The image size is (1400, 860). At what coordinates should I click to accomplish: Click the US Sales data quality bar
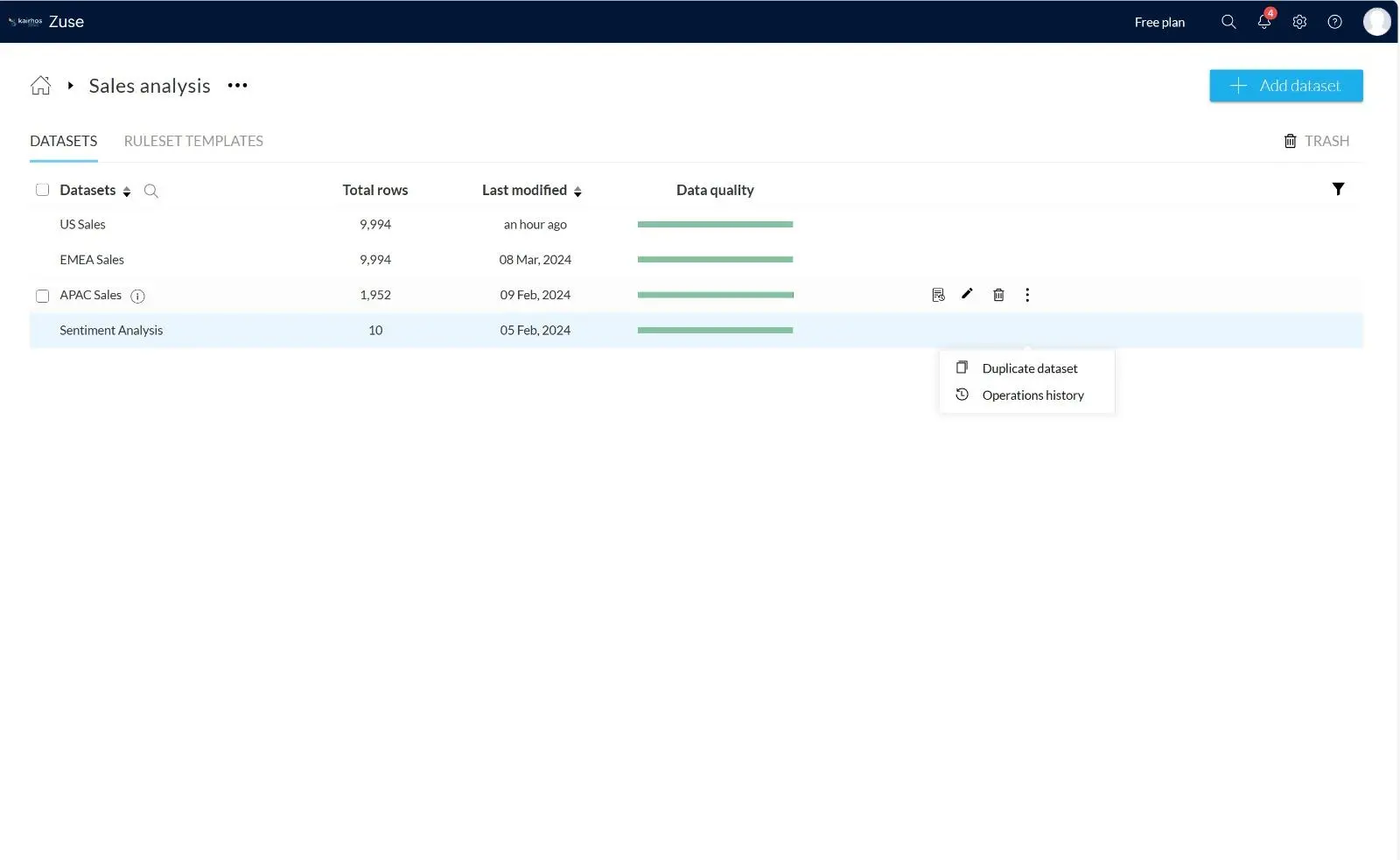[715, 225]
